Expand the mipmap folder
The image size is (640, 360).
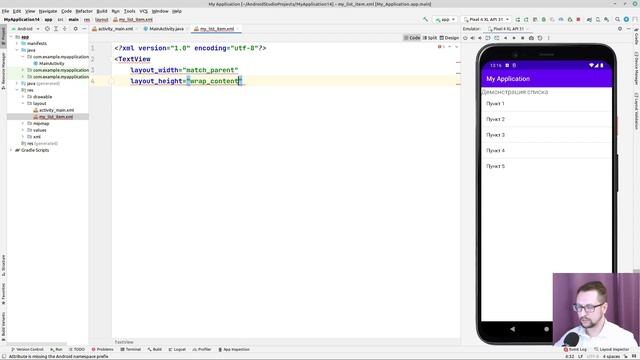tap(23, 123)
